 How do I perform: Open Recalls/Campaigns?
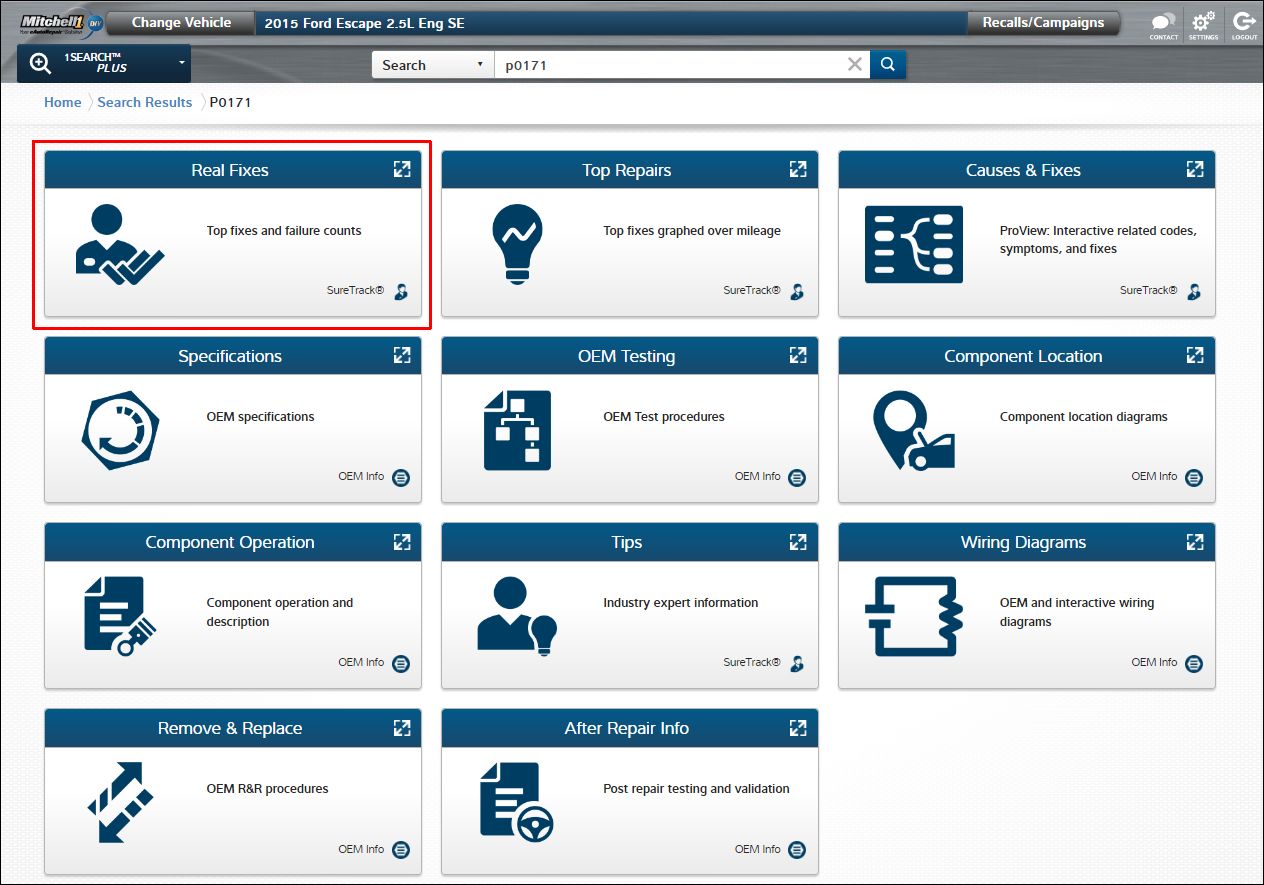[x=1043, y=23]
